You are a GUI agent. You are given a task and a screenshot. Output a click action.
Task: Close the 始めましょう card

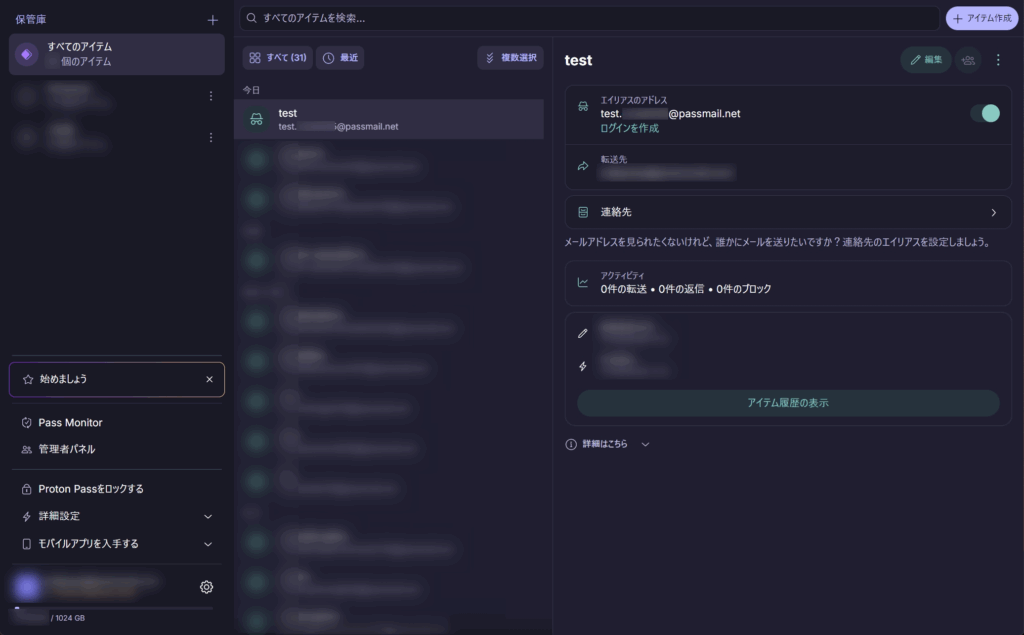(210, 380)
